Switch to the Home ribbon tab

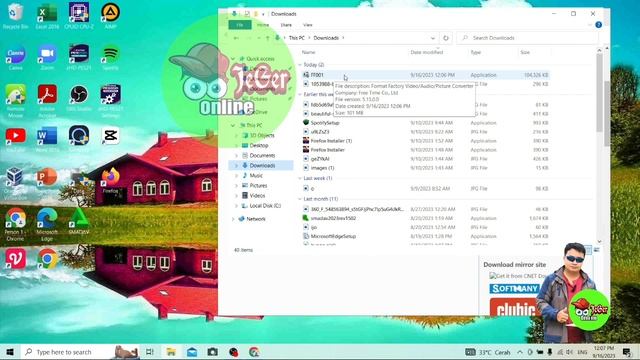[263, 25]
